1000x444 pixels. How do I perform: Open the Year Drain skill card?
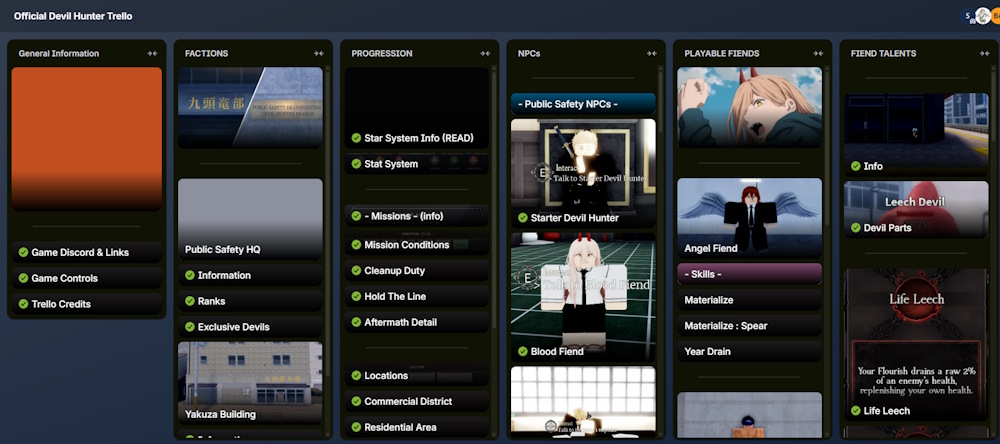749,352
